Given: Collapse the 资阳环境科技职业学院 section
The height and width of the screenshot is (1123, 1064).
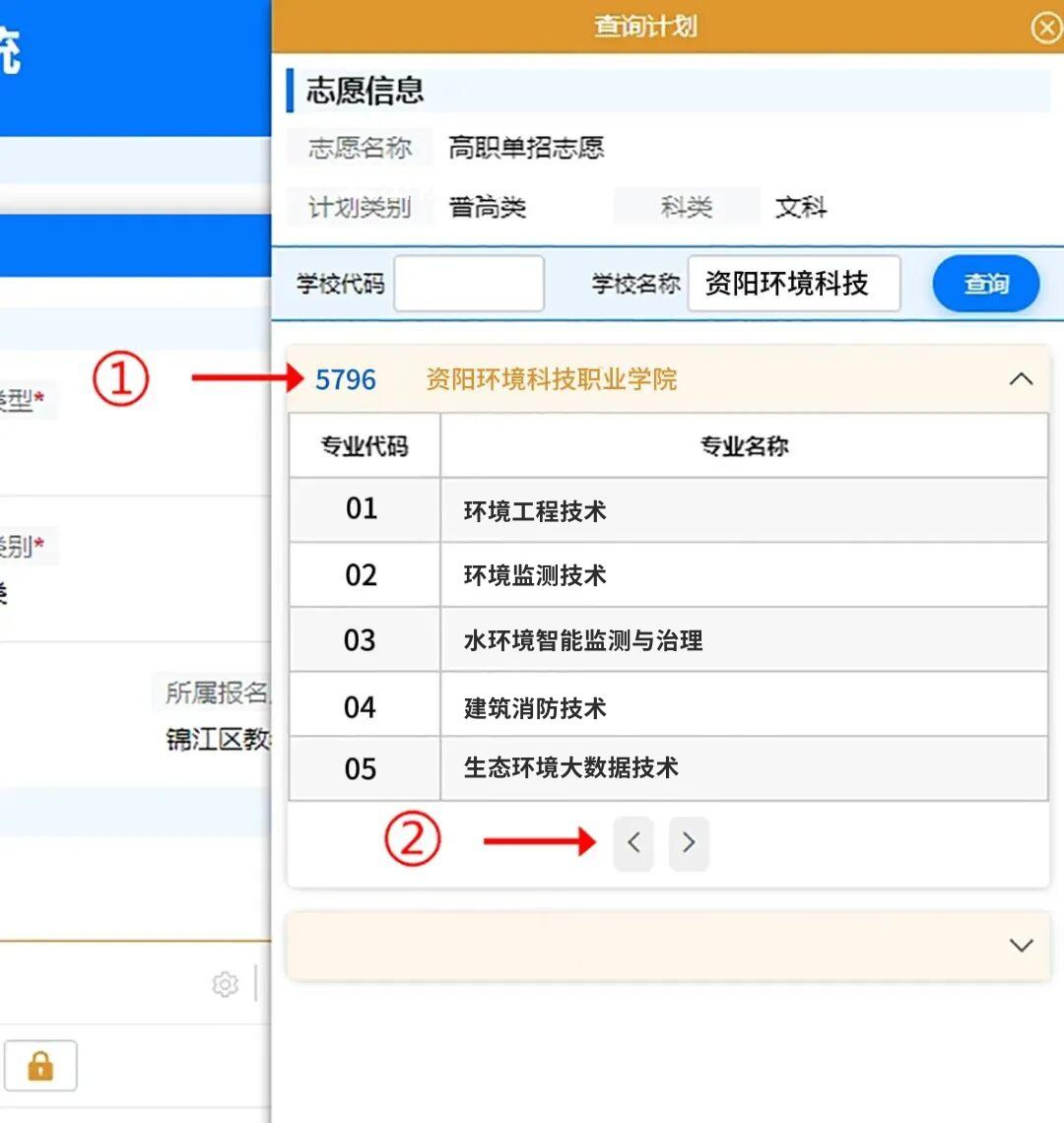Looking at the screenshot, I should click(1021, 379).
